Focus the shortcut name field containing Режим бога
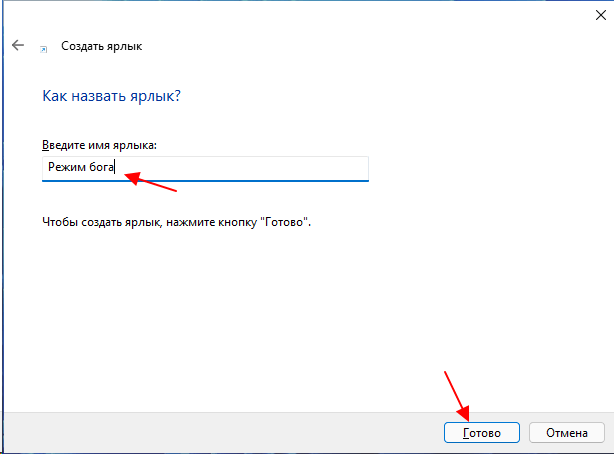This screenshot has width=614, height=454. (205, 169)
